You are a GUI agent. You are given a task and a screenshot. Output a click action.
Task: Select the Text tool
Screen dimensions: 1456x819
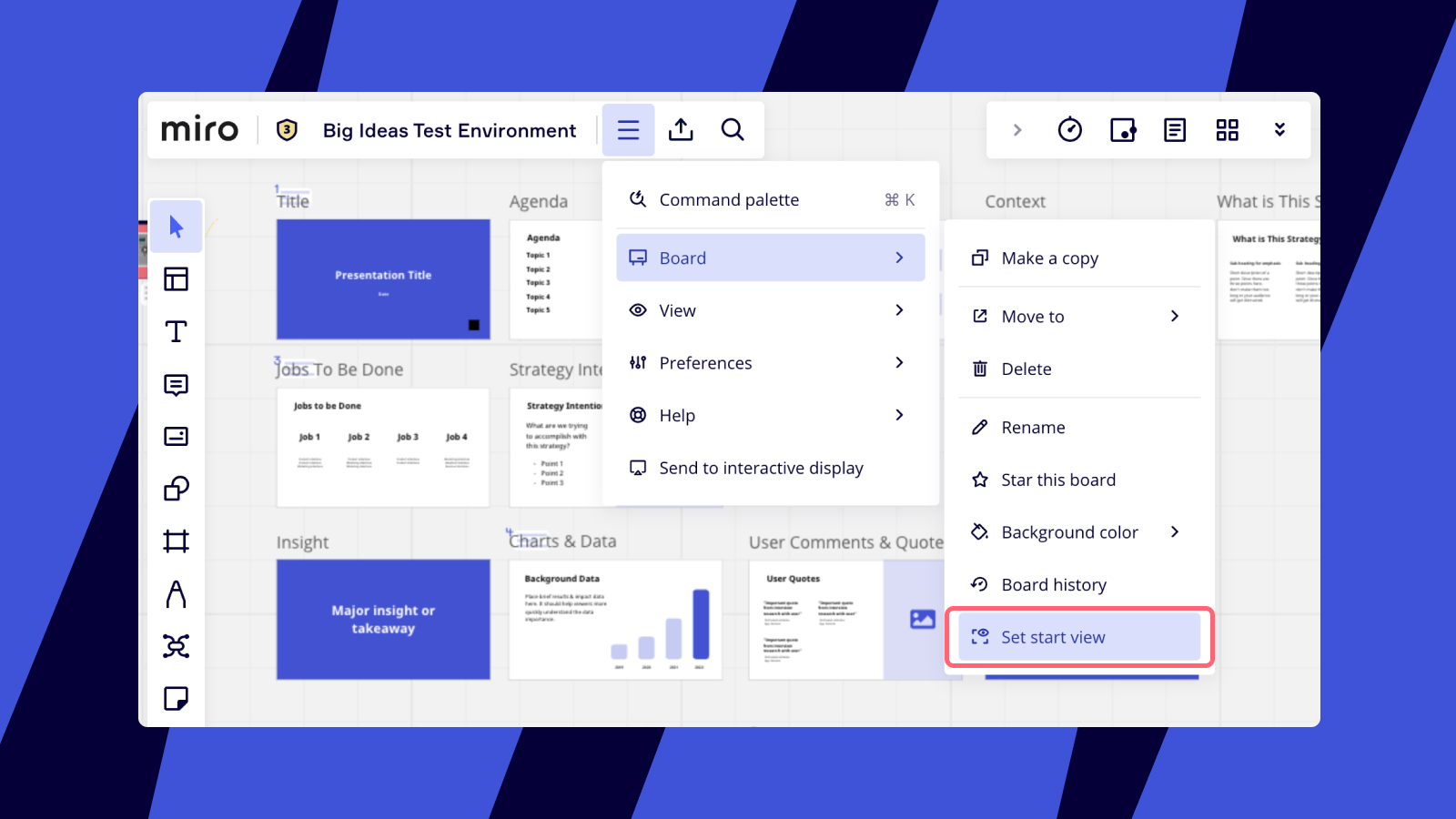[x=176, y=331]
